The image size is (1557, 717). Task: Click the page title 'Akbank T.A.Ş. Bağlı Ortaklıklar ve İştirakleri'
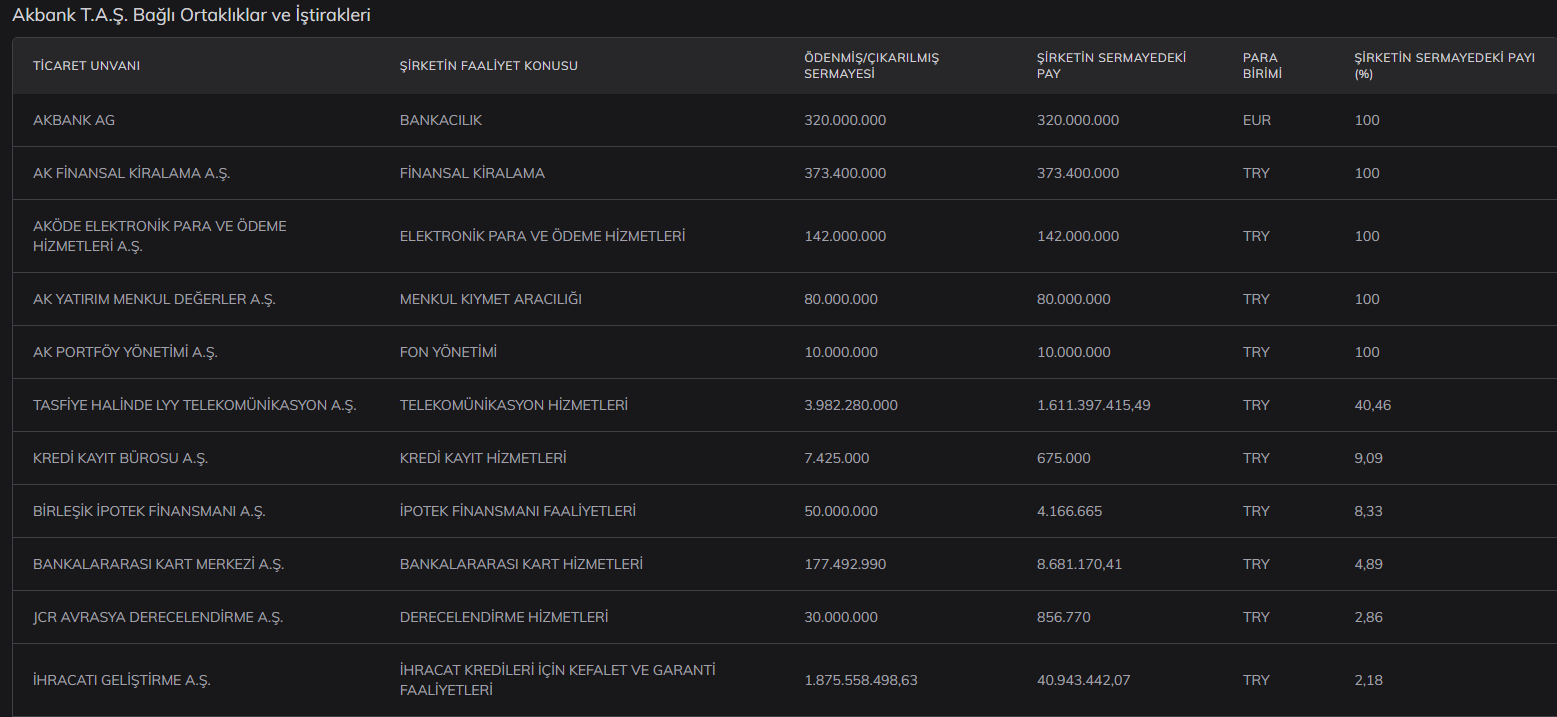click(x=191, y=16)
